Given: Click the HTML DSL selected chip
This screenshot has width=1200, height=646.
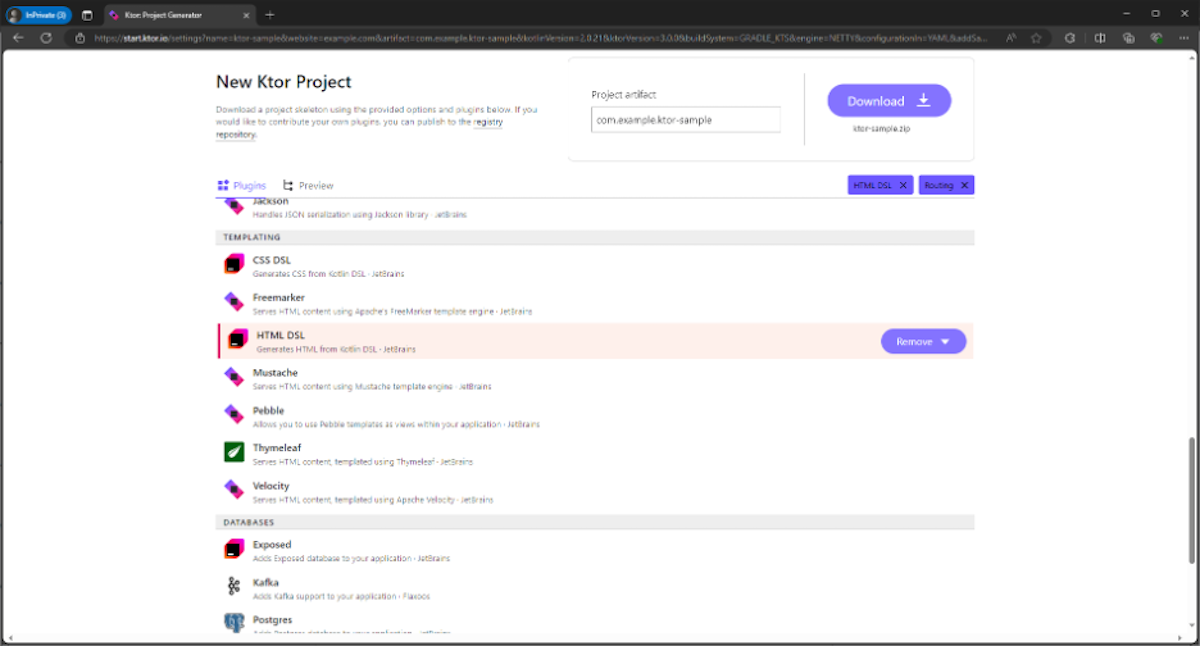Looking at the screenshot, I should click(880, 186).
